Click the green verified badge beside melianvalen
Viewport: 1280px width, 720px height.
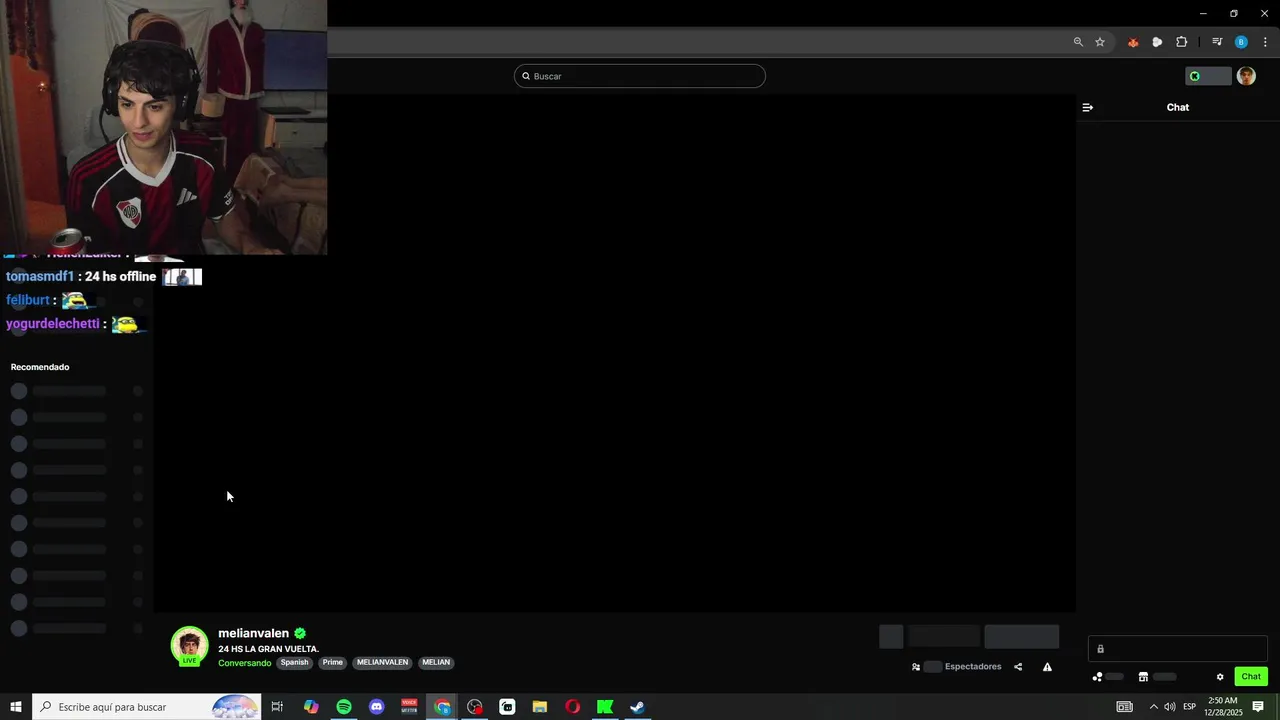tap(300, 633)
